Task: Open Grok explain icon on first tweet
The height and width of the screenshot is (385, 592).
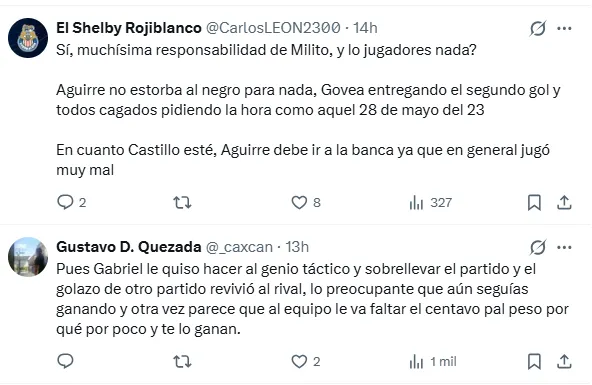Action: pyautogui.click(x=538, y=28)
